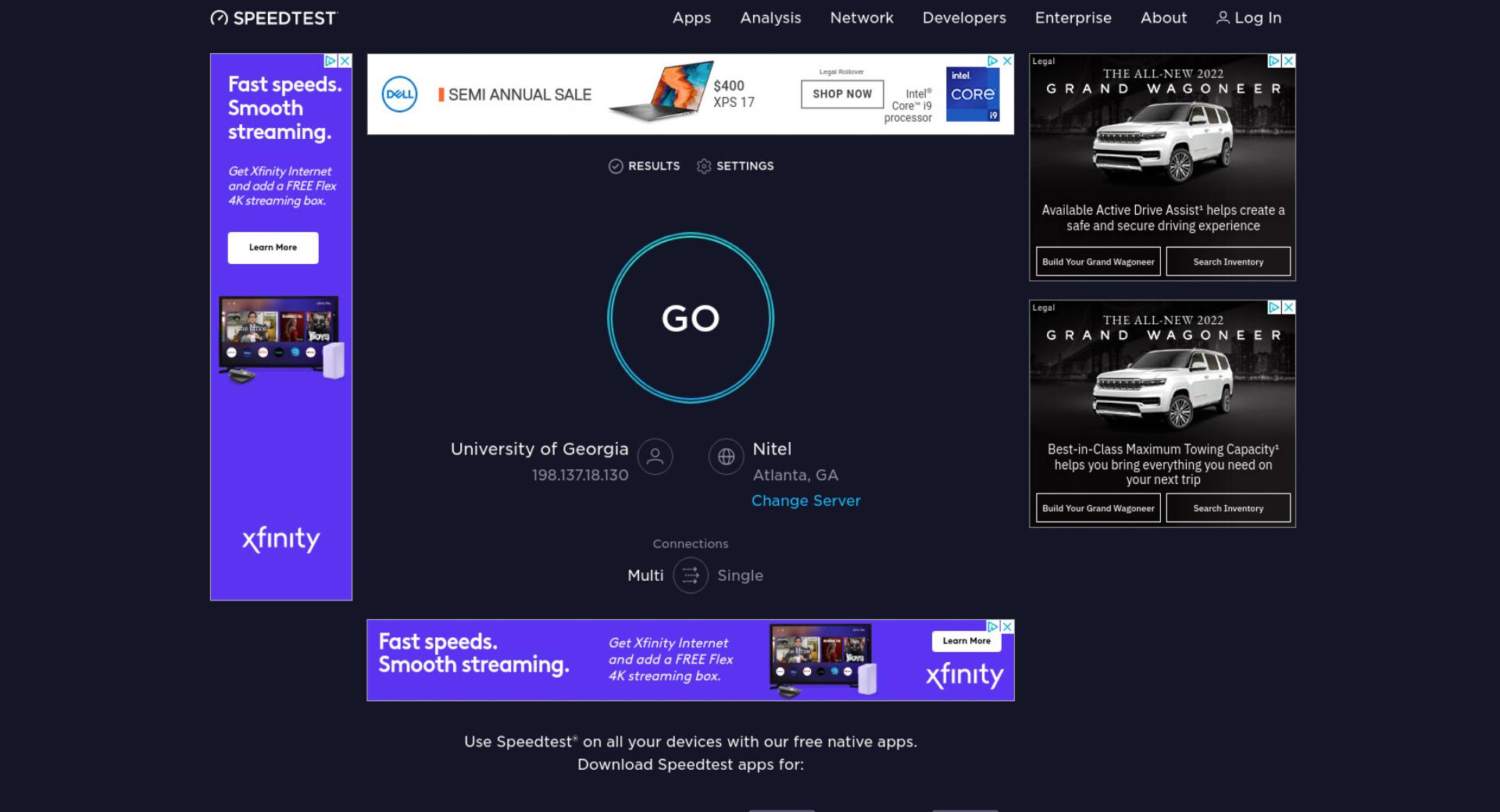The image size is (1500, 812).
Task: Close the top Grand Wagoneer ad
Action: click(1289, 61)
